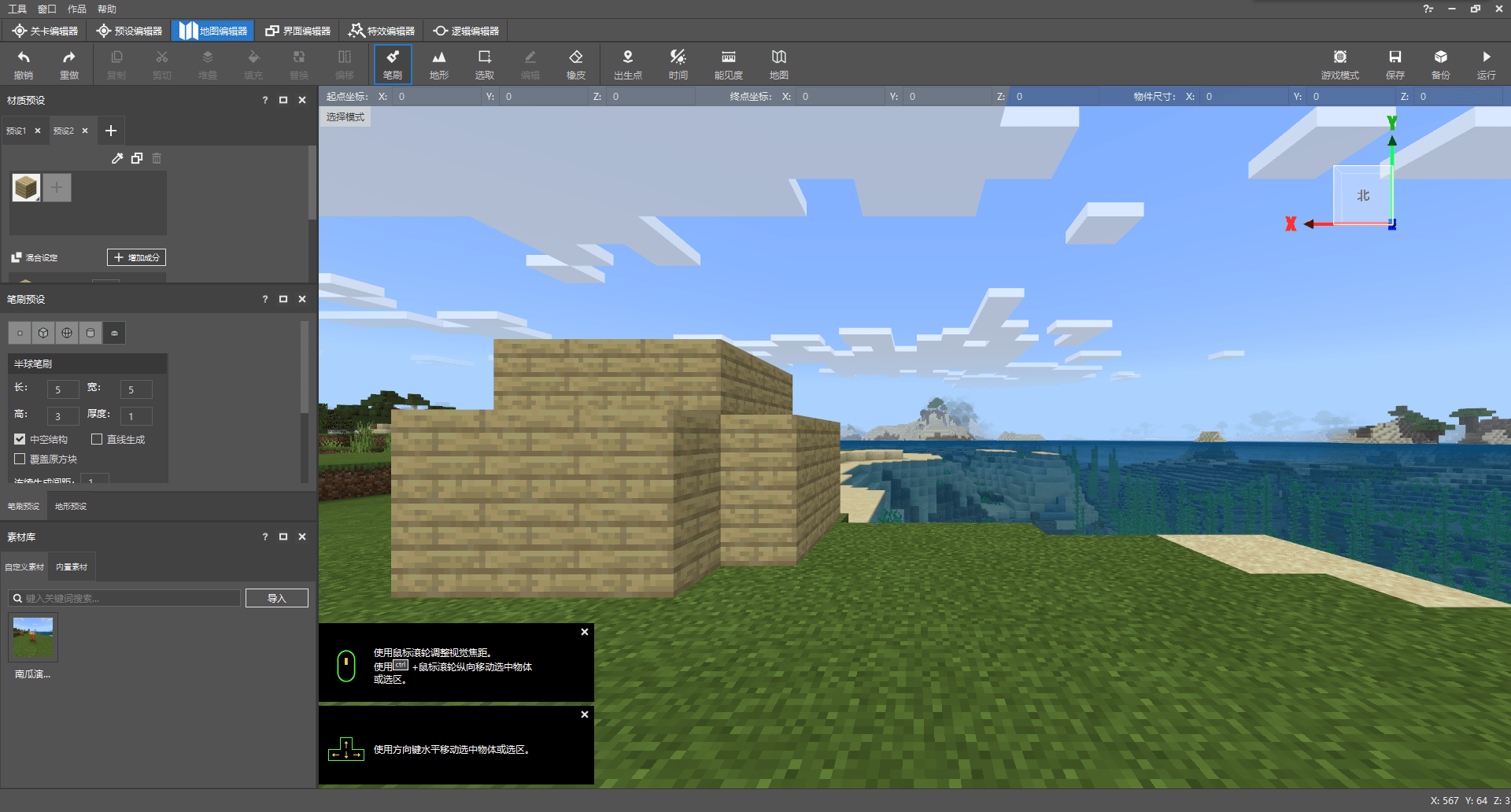Open the 帮助 menu

(107, 9)
